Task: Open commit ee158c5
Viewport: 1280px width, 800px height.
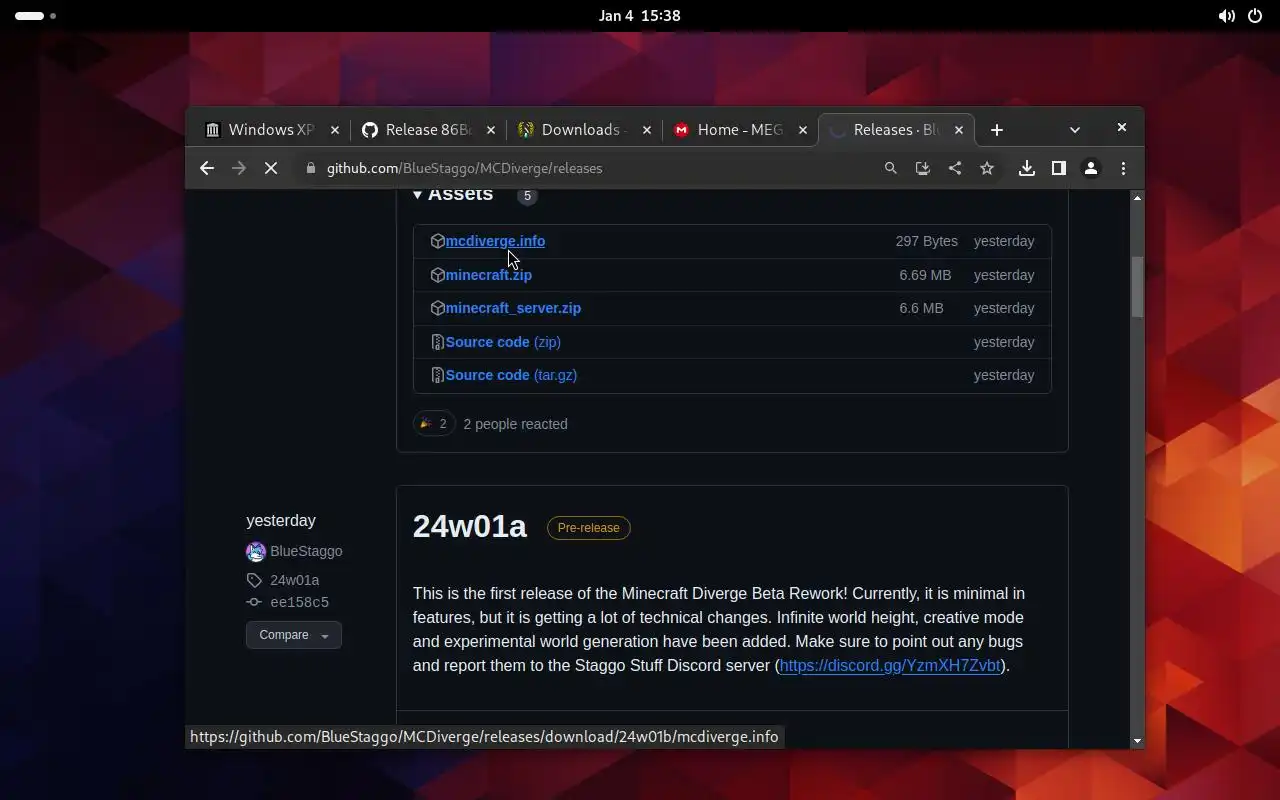Action: (299, 602)
